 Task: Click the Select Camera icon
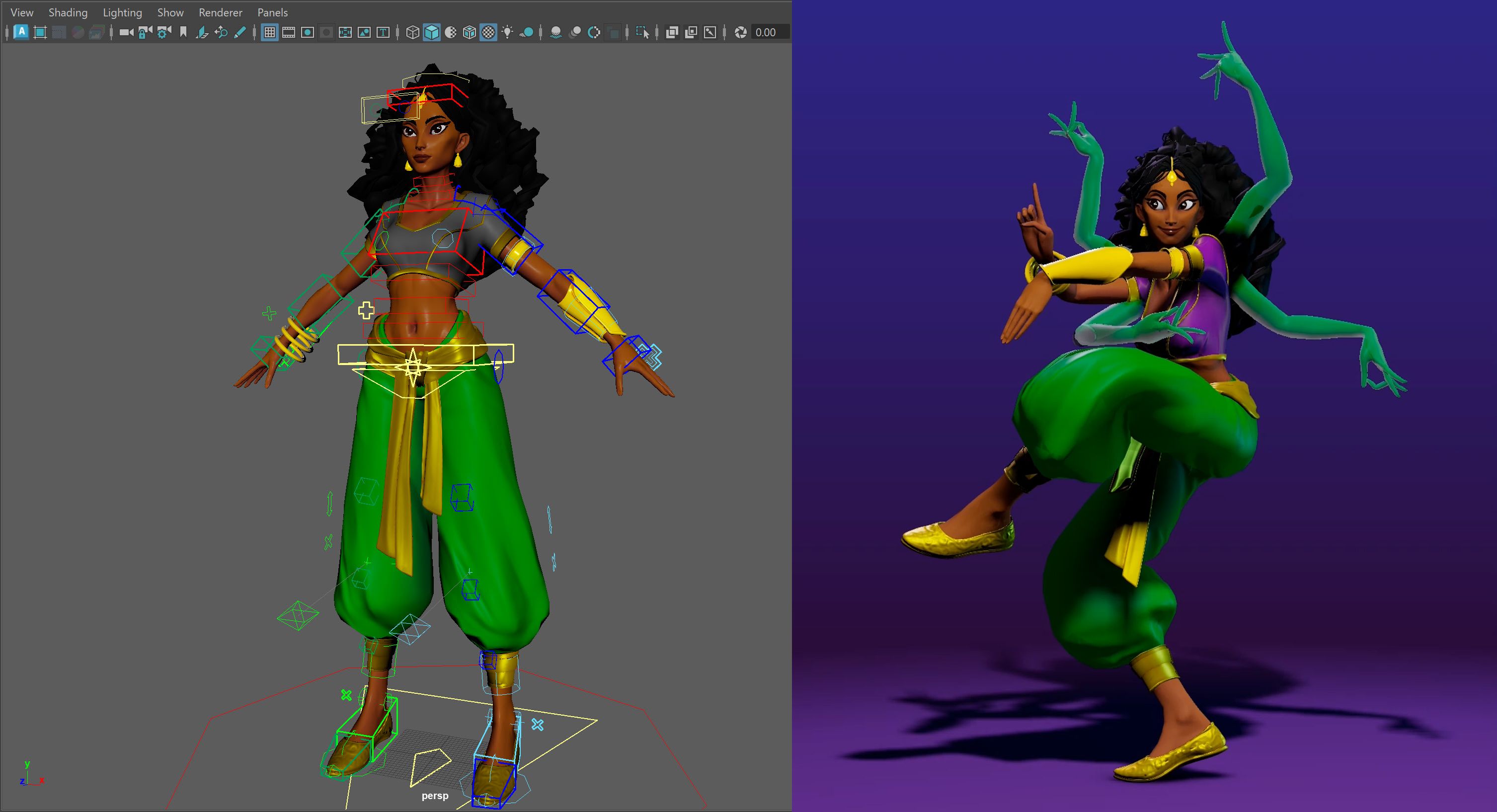tap(126, 32)
